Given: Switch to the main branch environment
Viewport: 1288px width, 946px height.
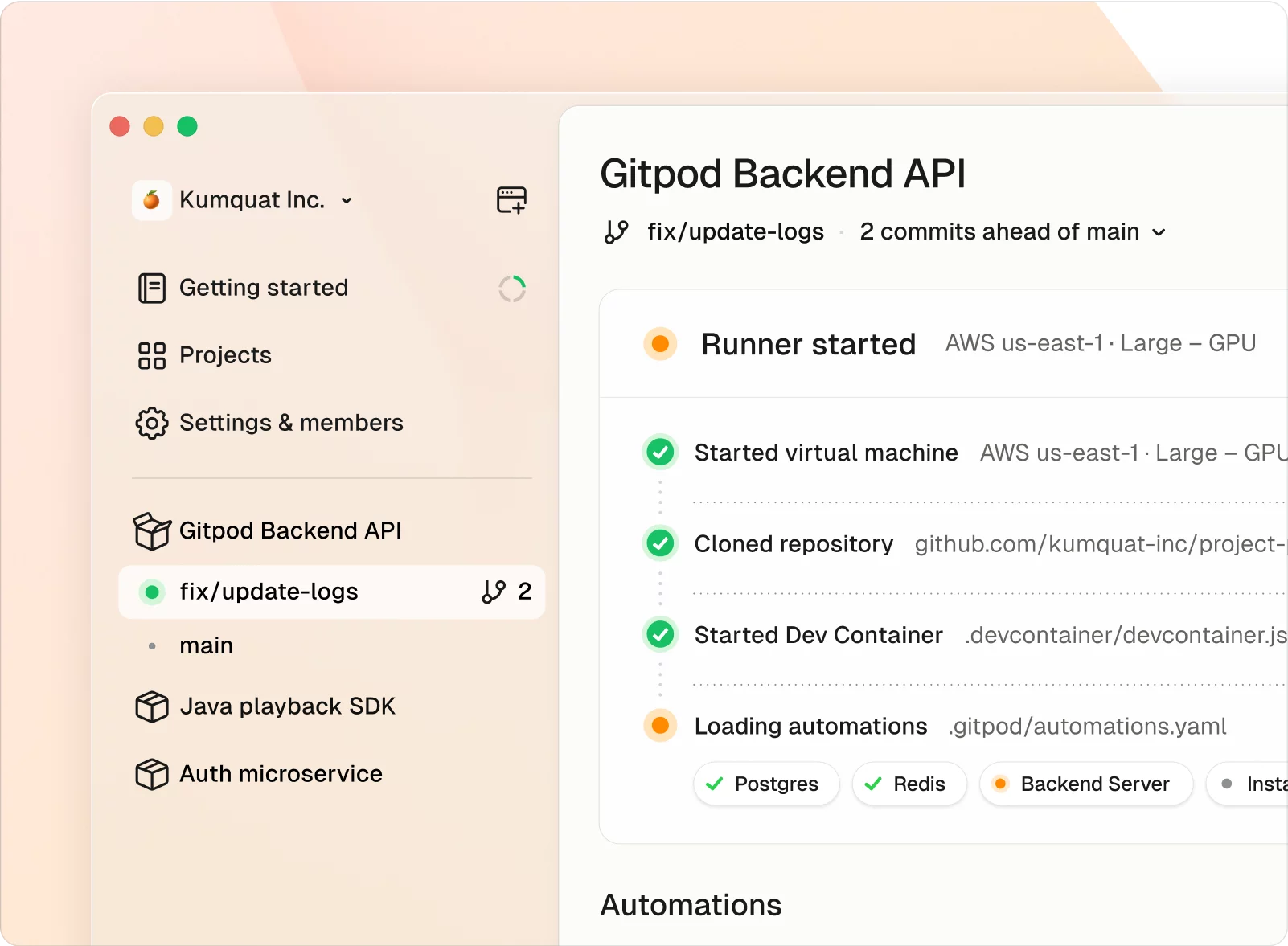Looking at the screenshot, I should tap(206, 645).
